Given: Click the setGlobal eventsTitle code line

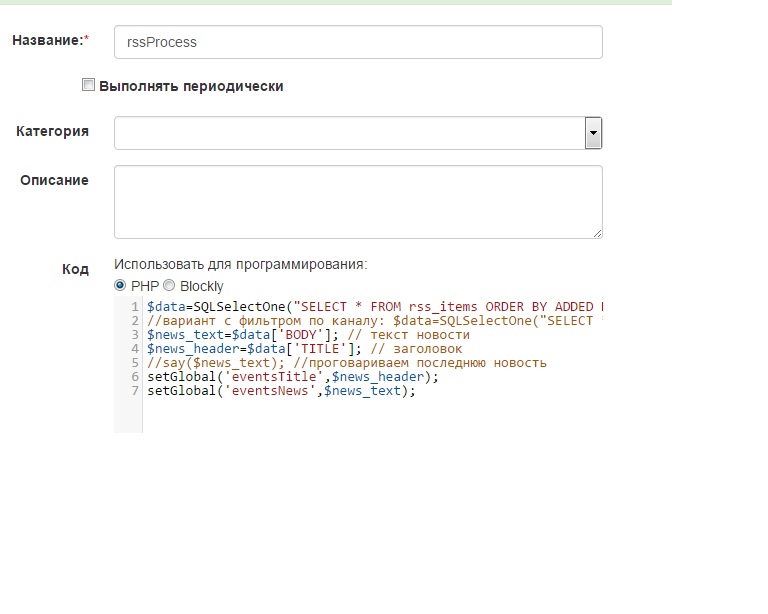Looking at the screenshot, I should [292, 376].
